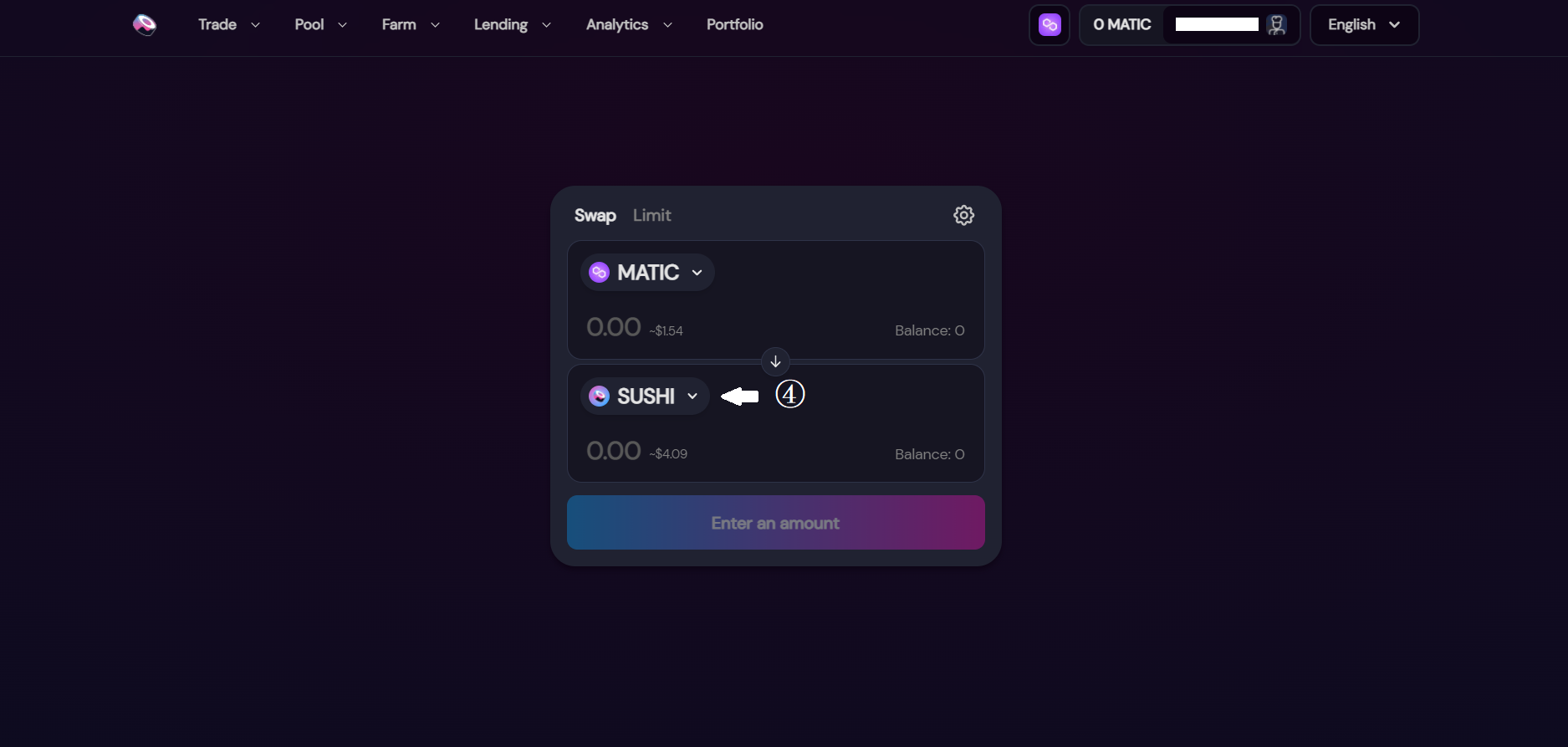The width and height of the screenshot is (1568, 747).
Task: Click the Sushi logo in top-left
Action: pyautogui.click(x=145, y=25)
